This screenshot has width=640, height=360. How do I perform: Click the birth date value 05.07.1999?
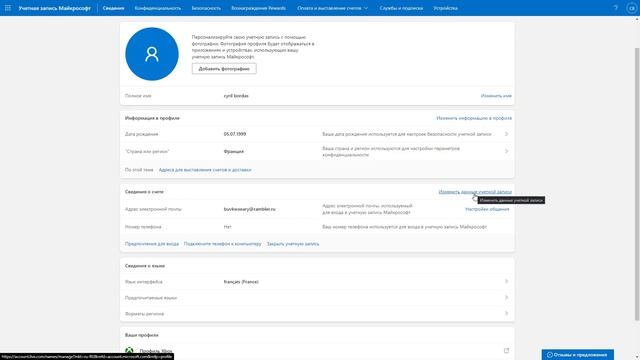click(235, 134)
